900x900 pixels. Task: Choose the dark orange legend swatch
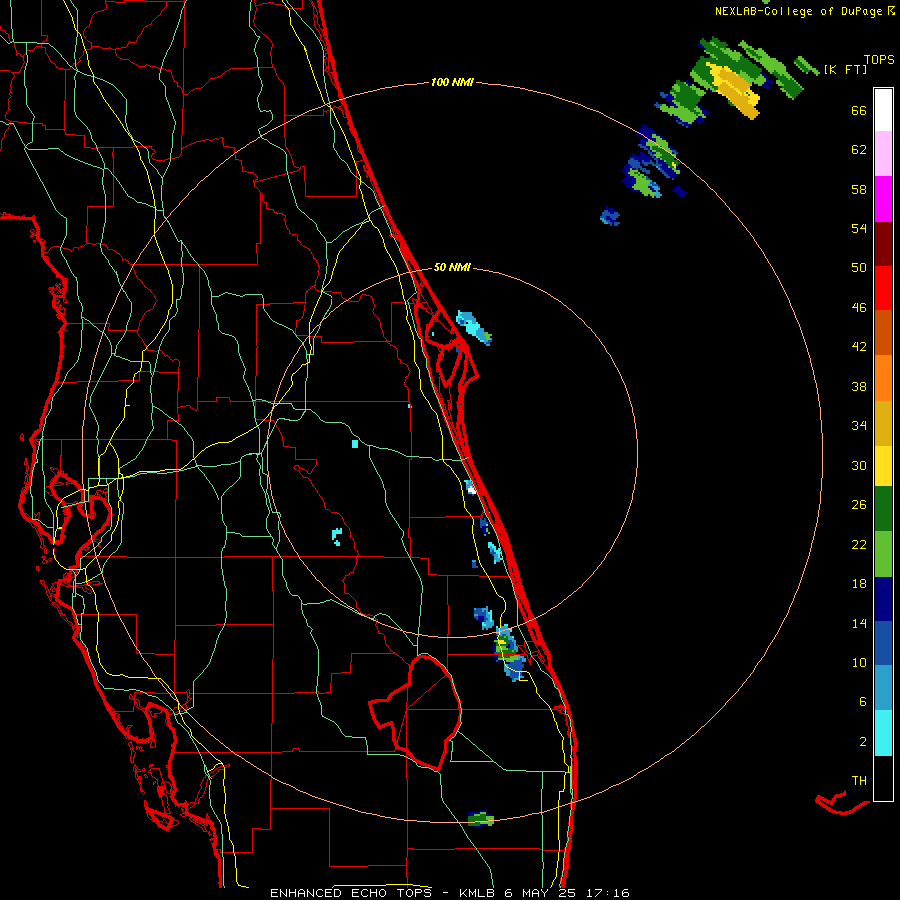click(883, 332)
